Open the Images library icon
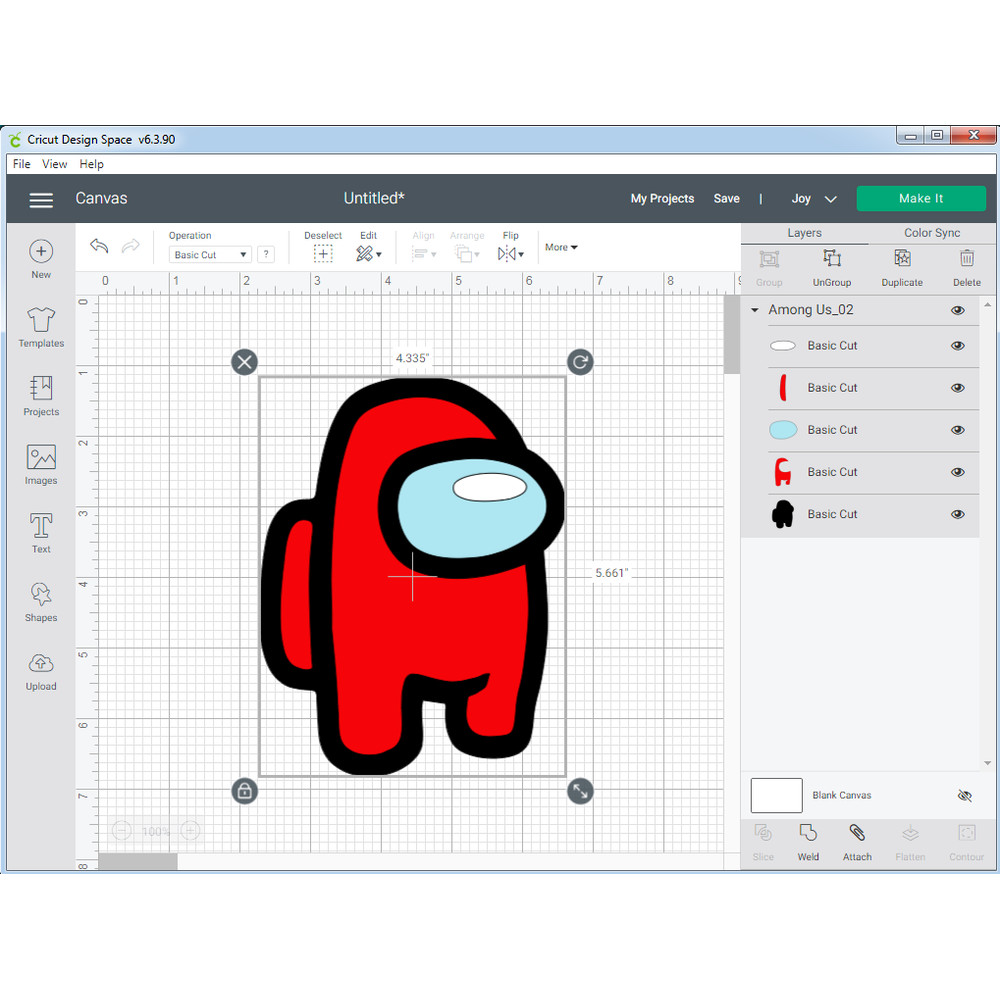 [41, 458]
